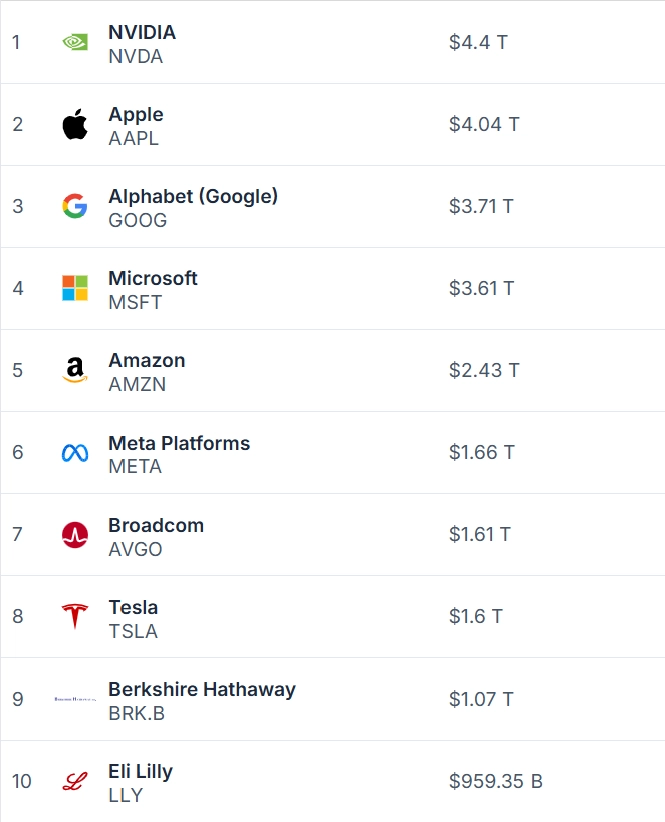Click the Tesla logo icon
665x822 pixels.
coord(75,617)
